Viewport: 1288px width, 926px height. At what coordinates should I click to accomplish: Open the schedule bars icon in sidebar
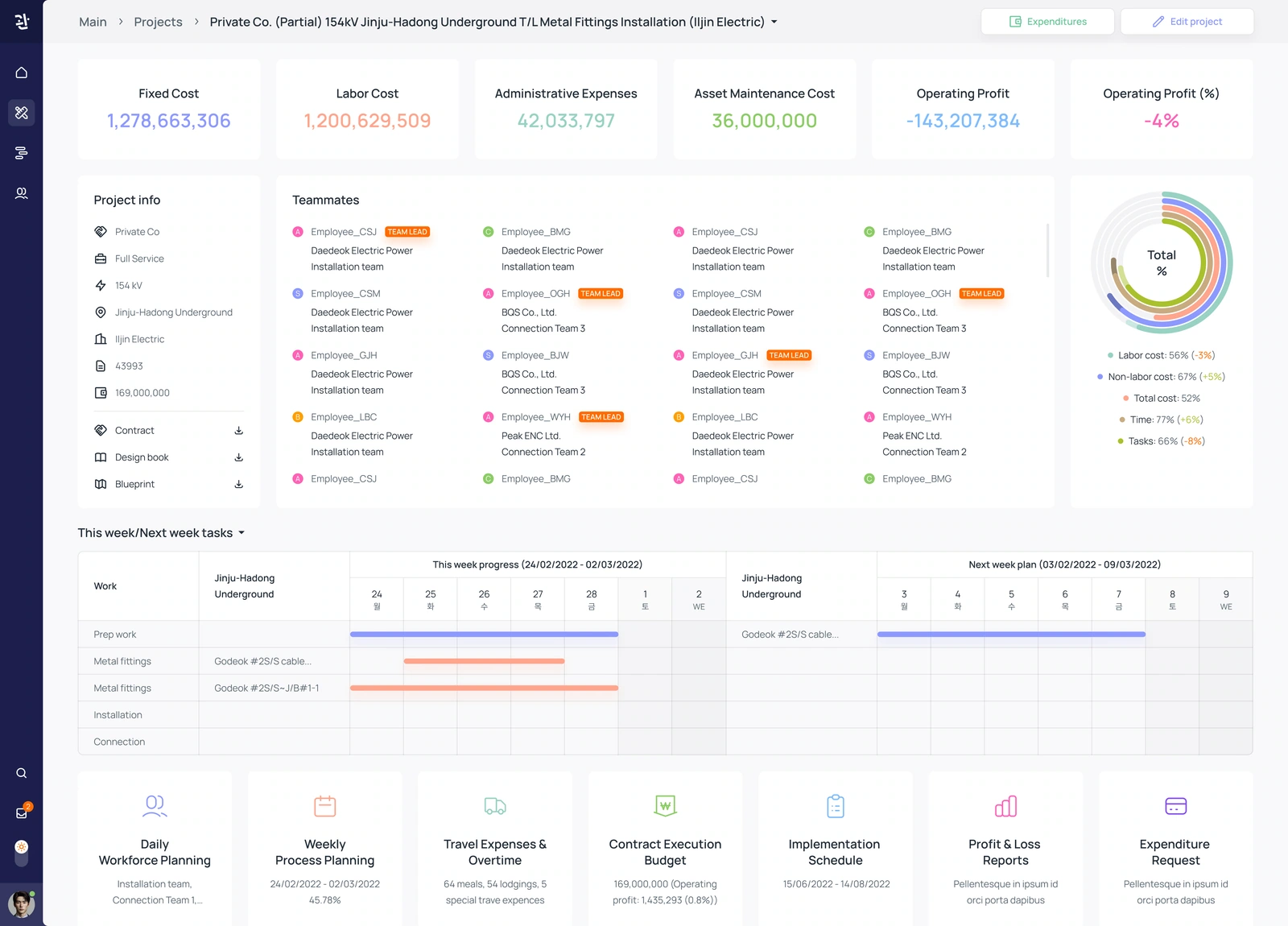(22, 153)
